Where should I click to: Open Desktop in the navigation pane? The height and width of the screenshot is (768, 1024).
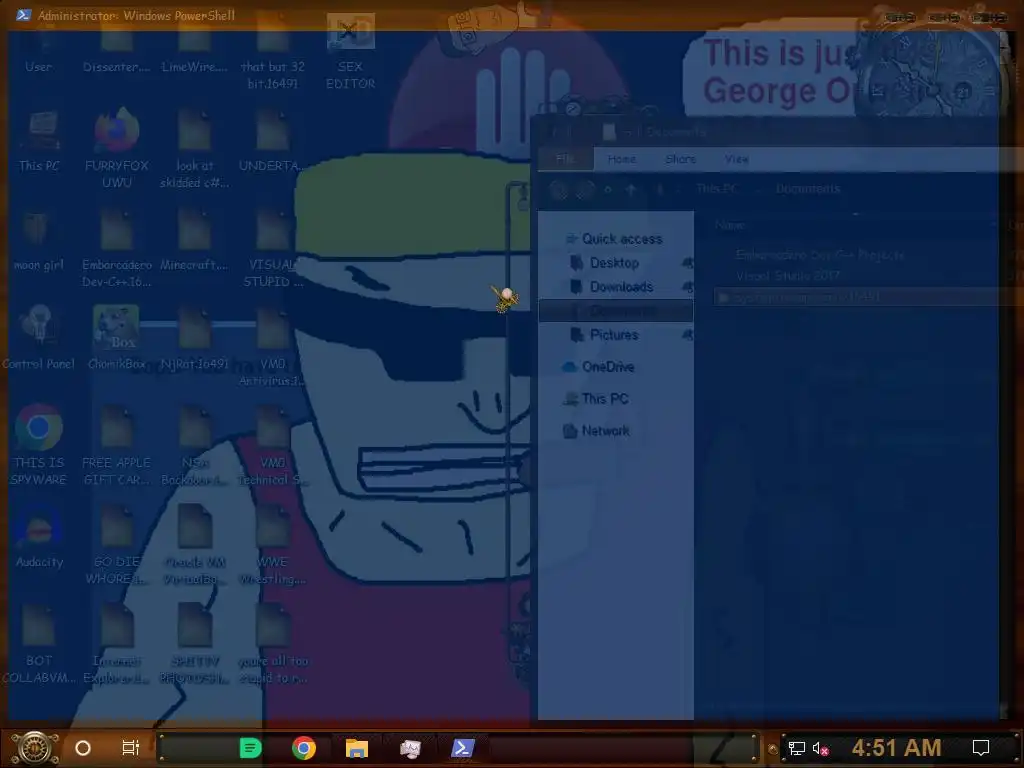[605, 263]
